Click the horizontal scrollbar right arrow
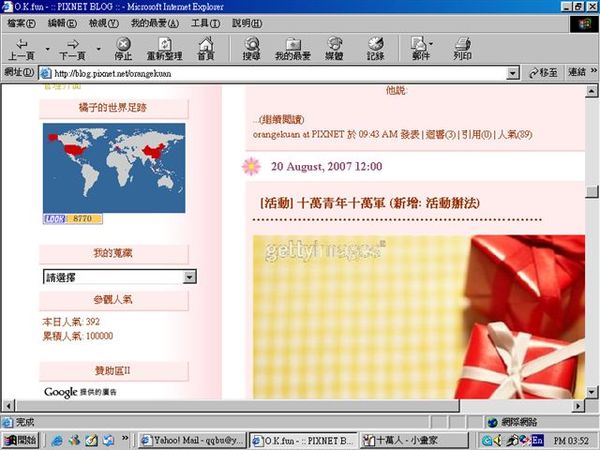Screen dimensions: 600x450 click(578, 406)
